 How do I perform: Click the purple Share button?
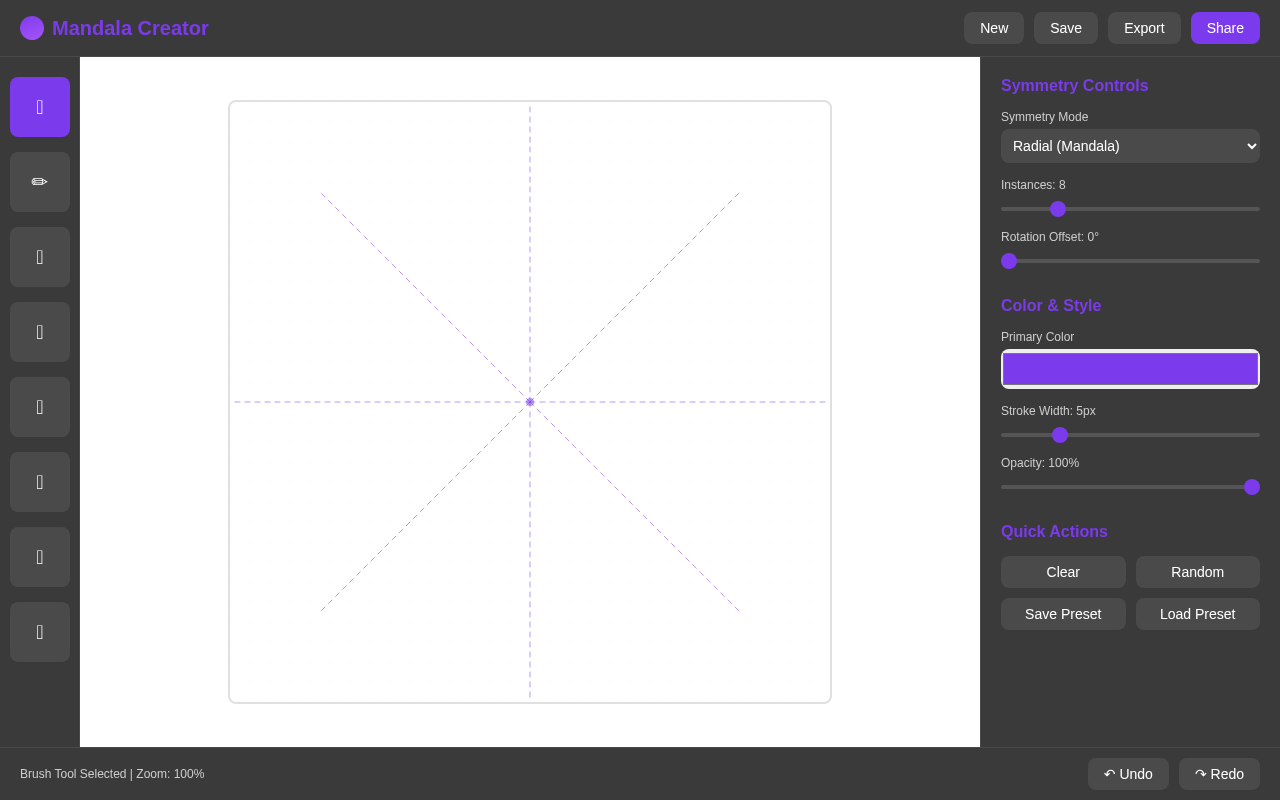[1225, 28]
